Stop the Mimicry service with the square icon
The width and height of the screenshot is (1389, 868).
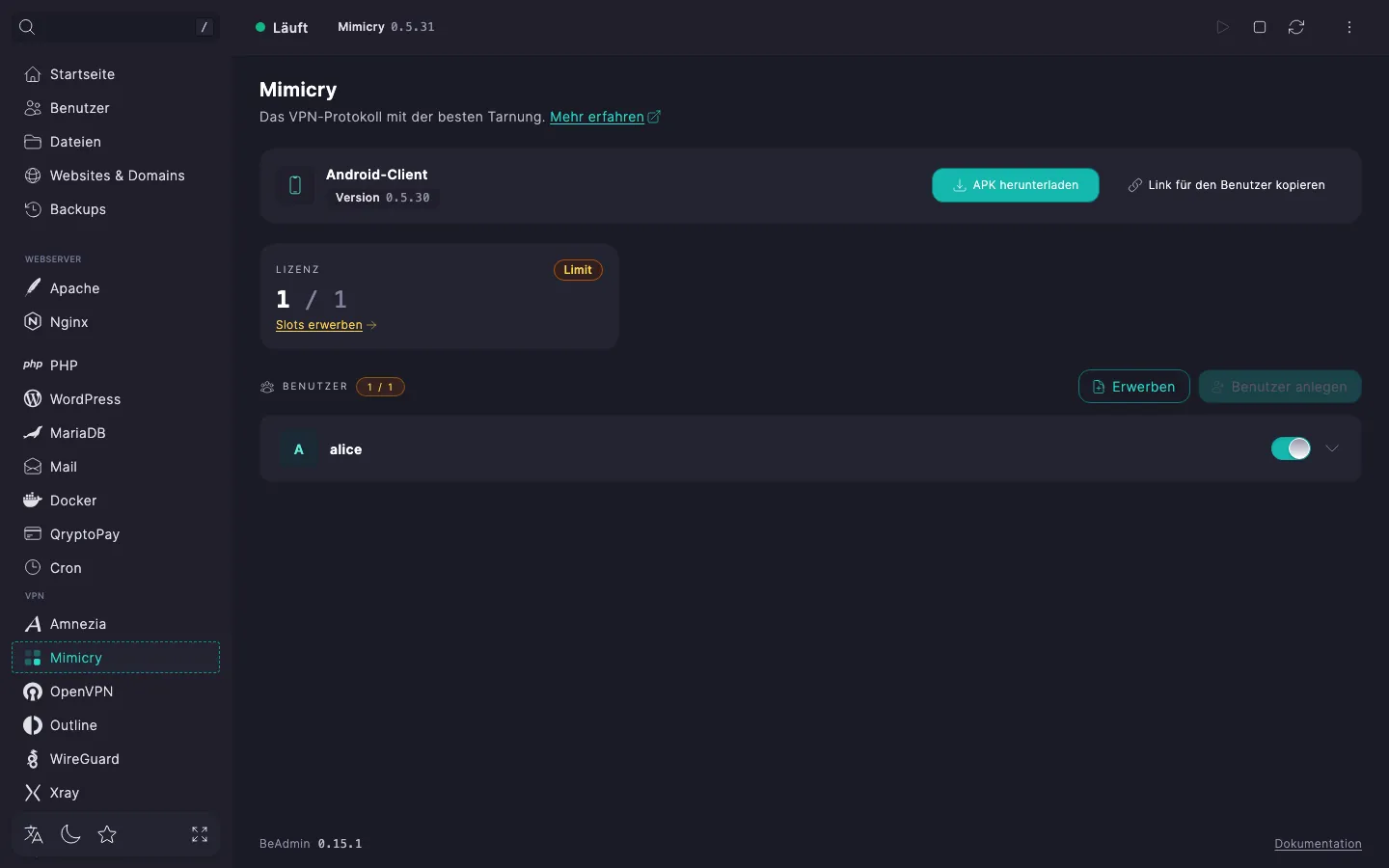coord(1260,27)
